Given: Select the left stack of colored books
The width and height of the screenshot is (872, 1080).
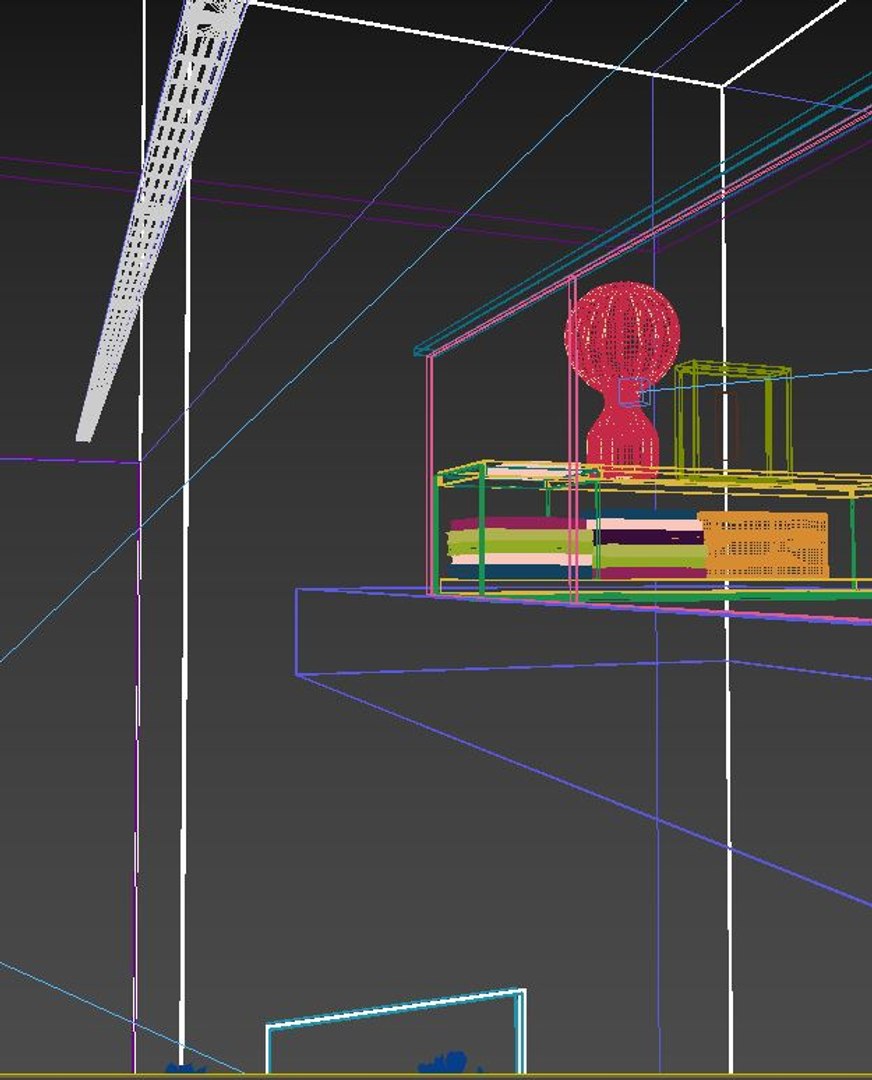Looking at the screenshot, I should point(520,548).
